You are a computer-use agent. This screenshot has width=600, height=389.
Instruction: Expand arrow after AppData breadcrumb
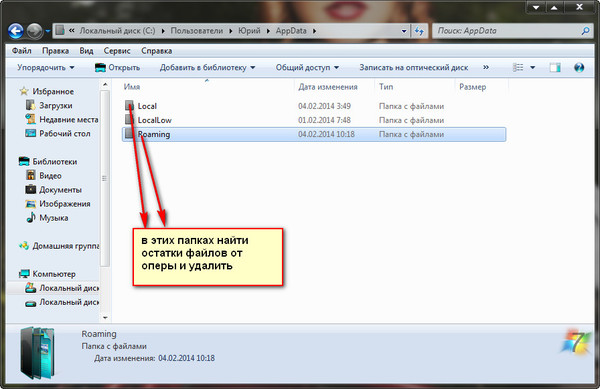point(314,31)
